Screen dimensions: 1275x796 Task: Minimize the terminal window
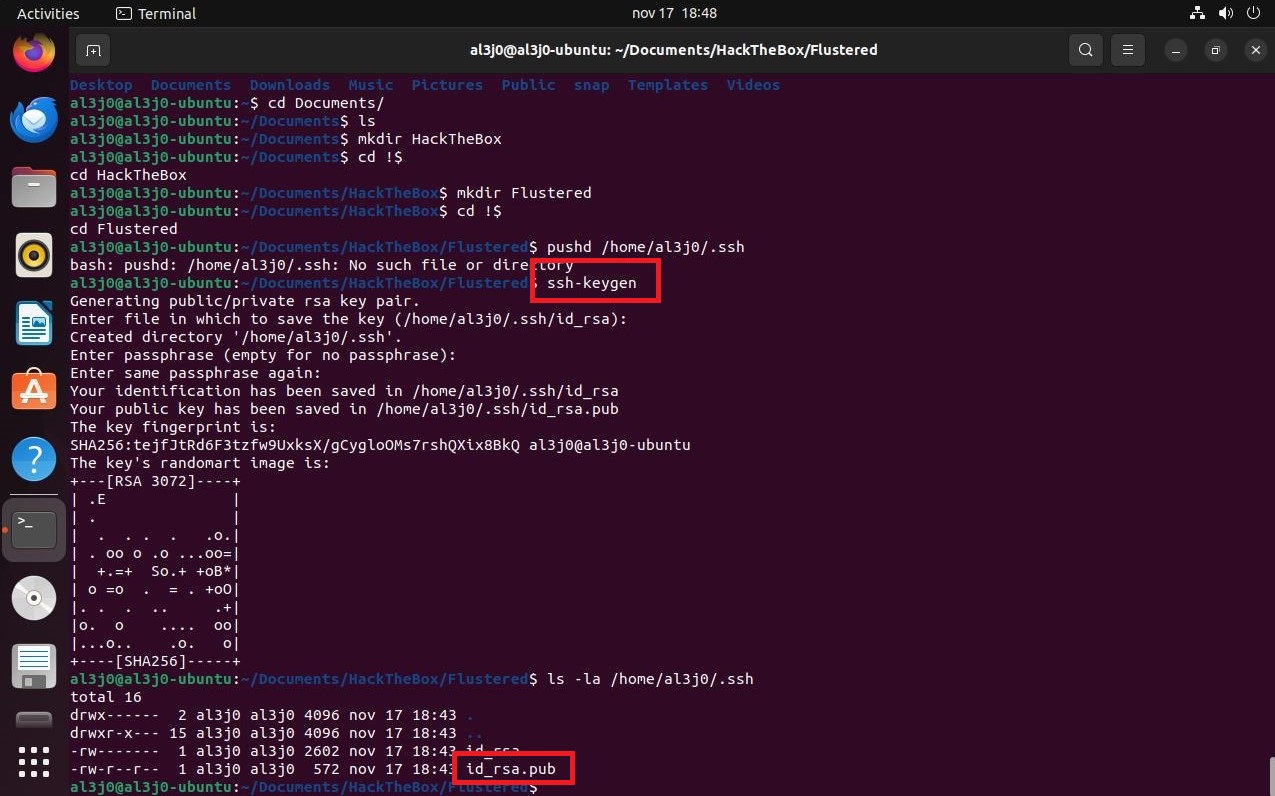[1177, 50]
